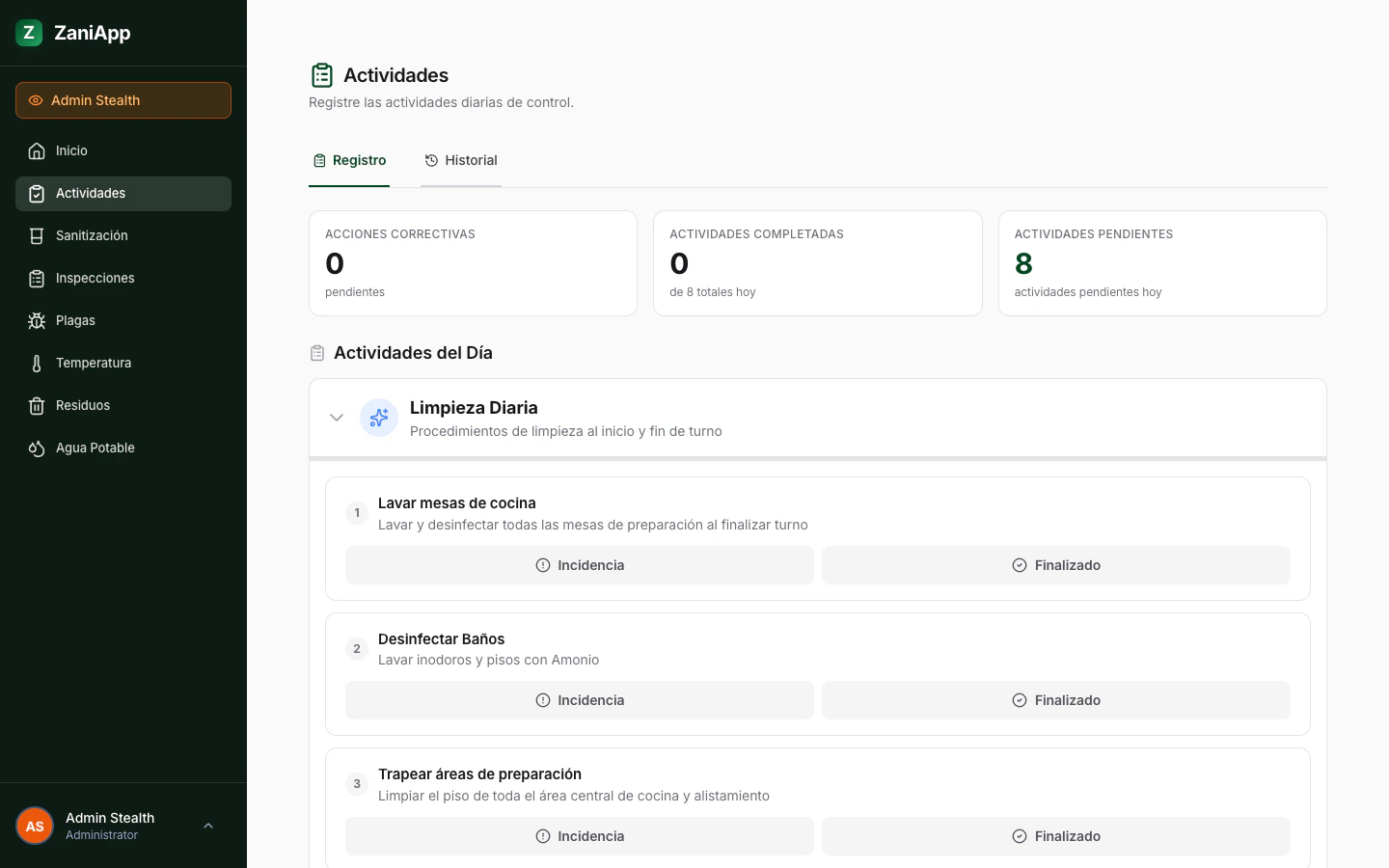Click the Agua Potable droplets icon
The height and width of the screenshot is (868, 1389).
[37, 448]
